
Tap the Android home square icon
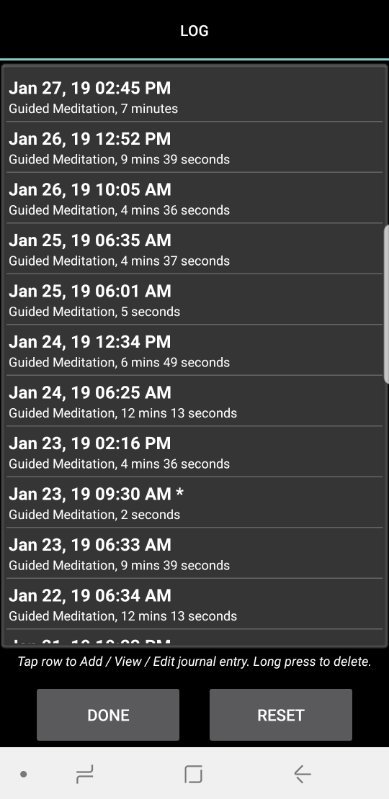click(x=193, y=775)
